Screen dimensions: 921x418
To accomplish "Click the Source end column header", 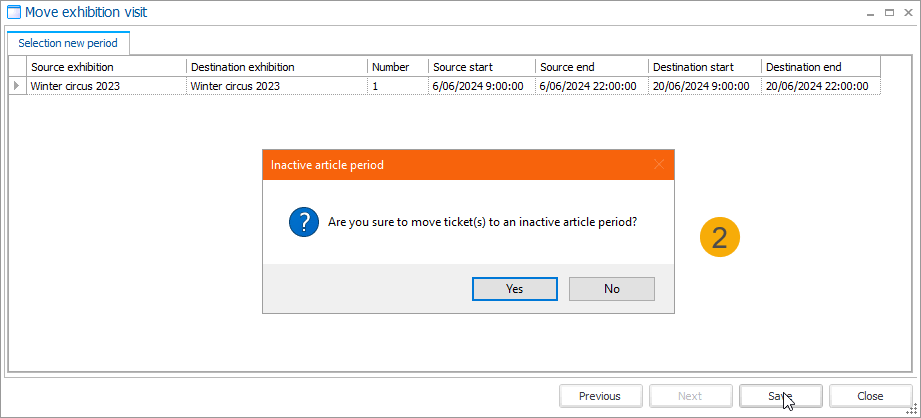I will pos(590,67).
